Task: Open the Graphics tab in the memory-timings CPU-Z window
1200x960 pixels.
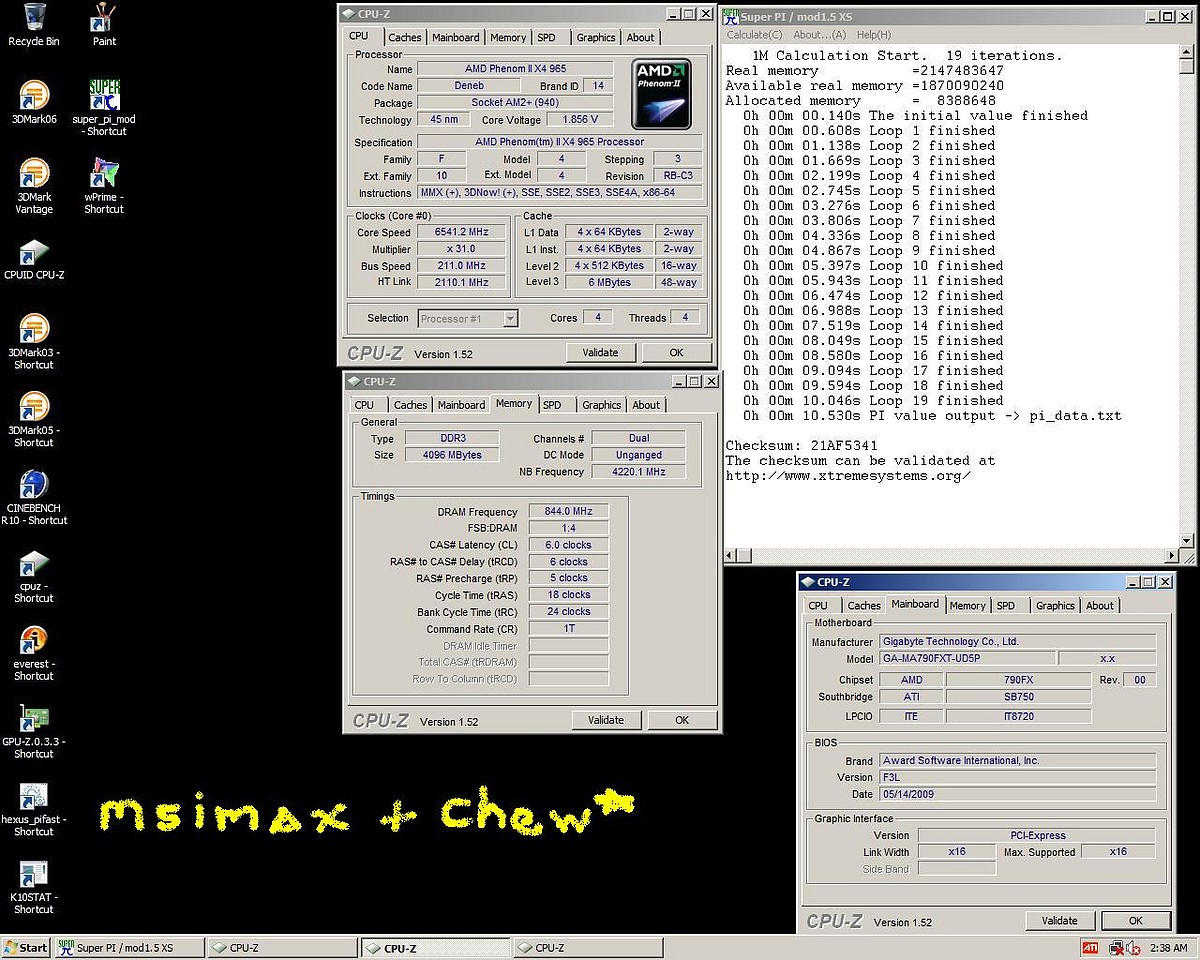Action: [x=602, y=405]
